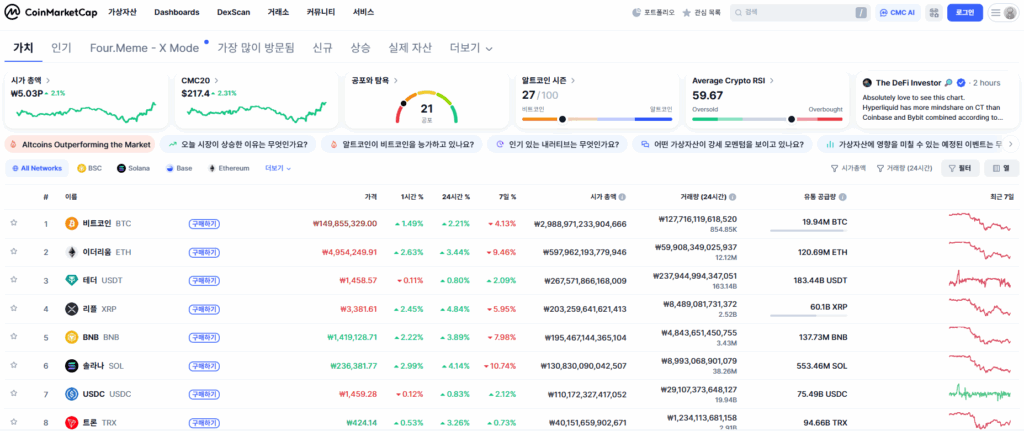The image size is (1024, 431).
Task: Show next AI question chips arrow
Action: pos(1011,144)
